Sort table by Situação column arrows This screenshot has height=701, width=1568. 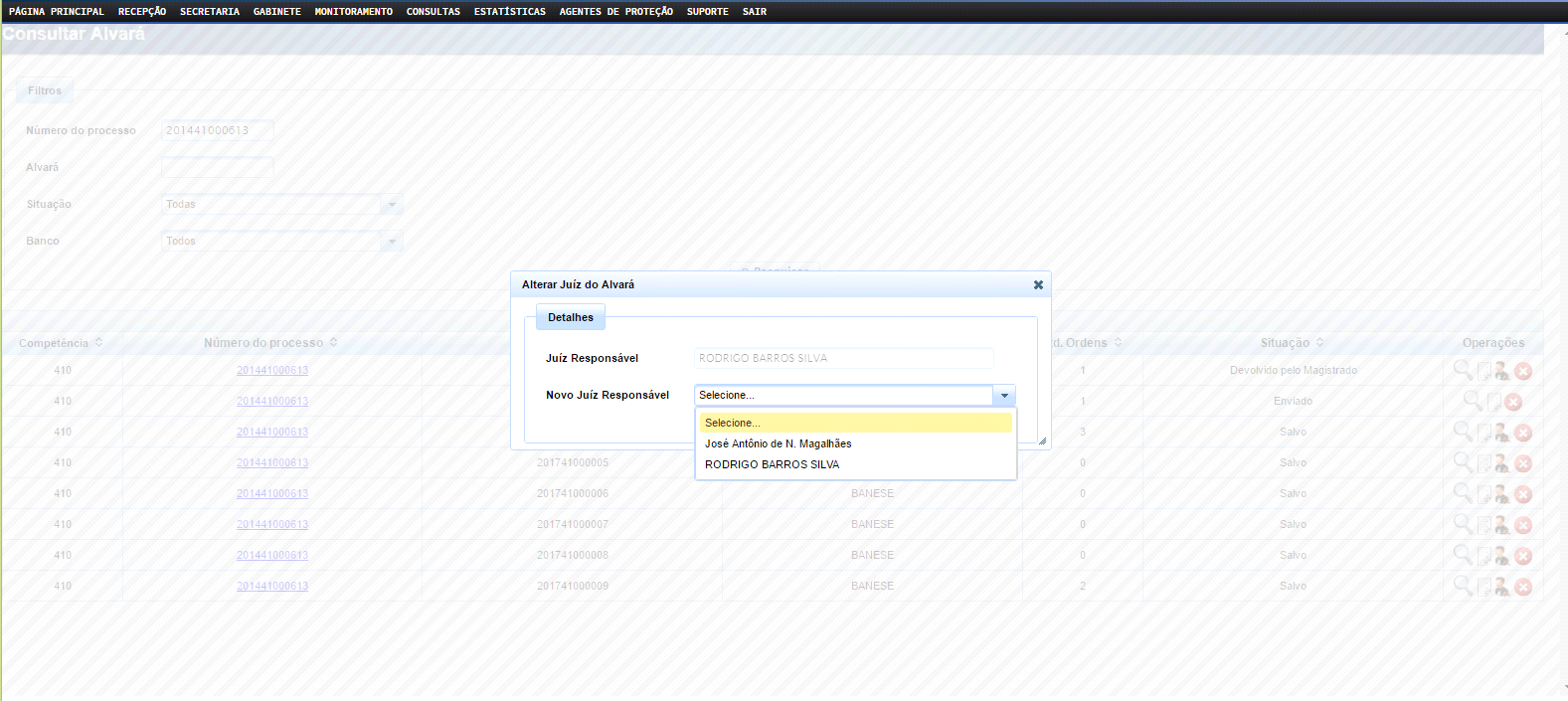click(1320, 343)
